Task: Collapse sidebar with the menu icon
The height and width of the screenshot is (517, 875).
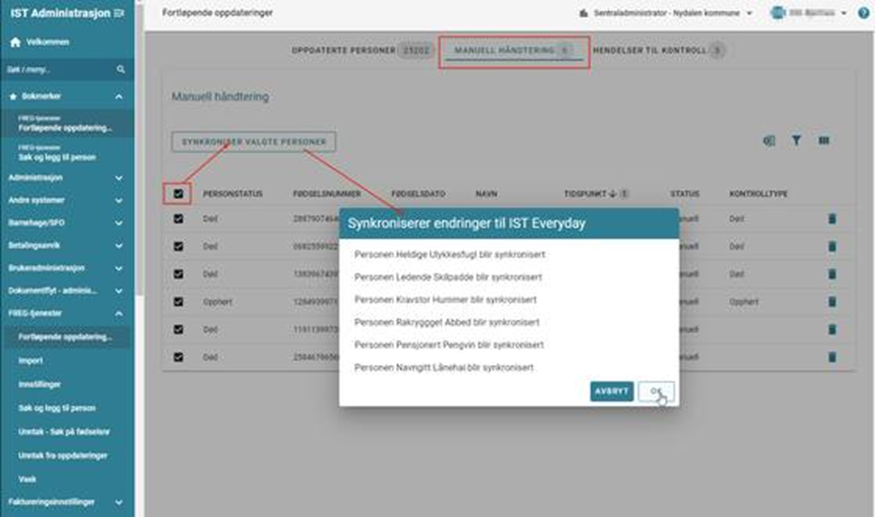Action: [120, 13]
